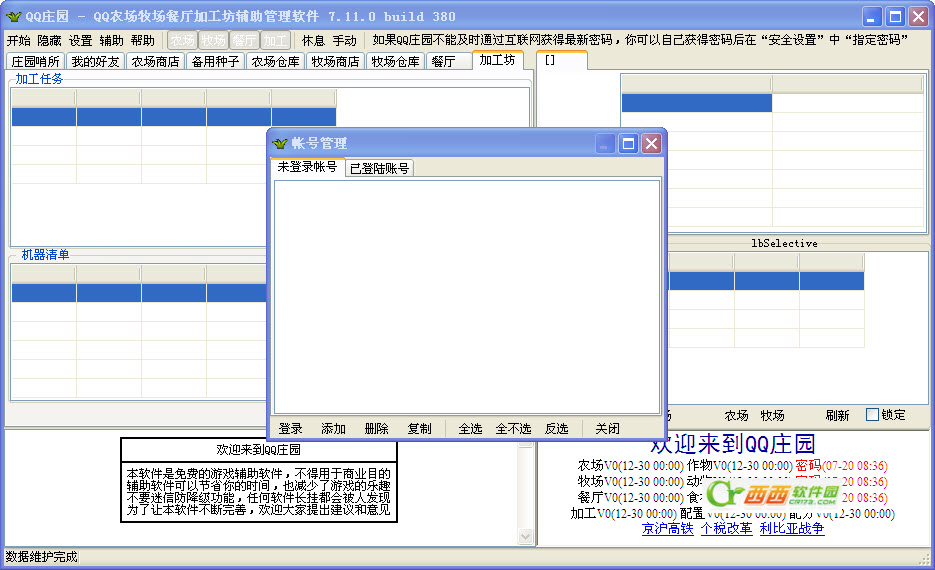The width and height of the screenshot is (935, 570).
Task: Open the 个税改革 link
Action: click(x=726, y=528)
